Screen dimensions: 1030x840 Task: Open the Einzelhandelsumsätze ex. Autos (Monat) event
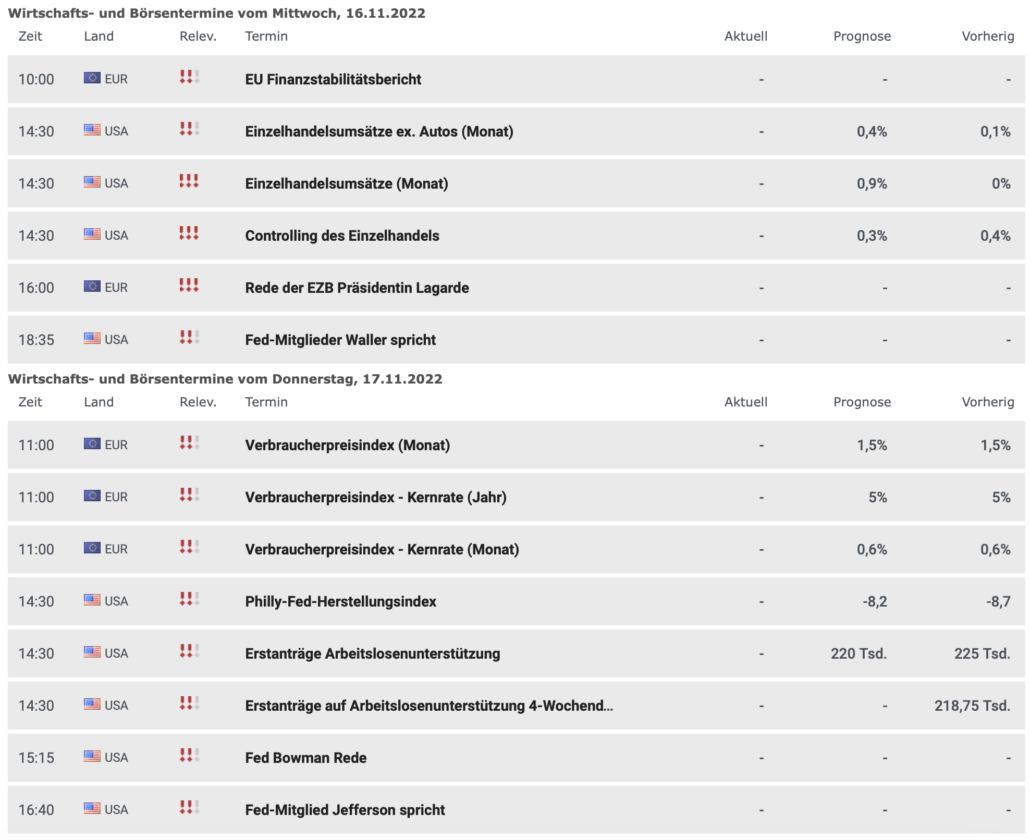379,131
